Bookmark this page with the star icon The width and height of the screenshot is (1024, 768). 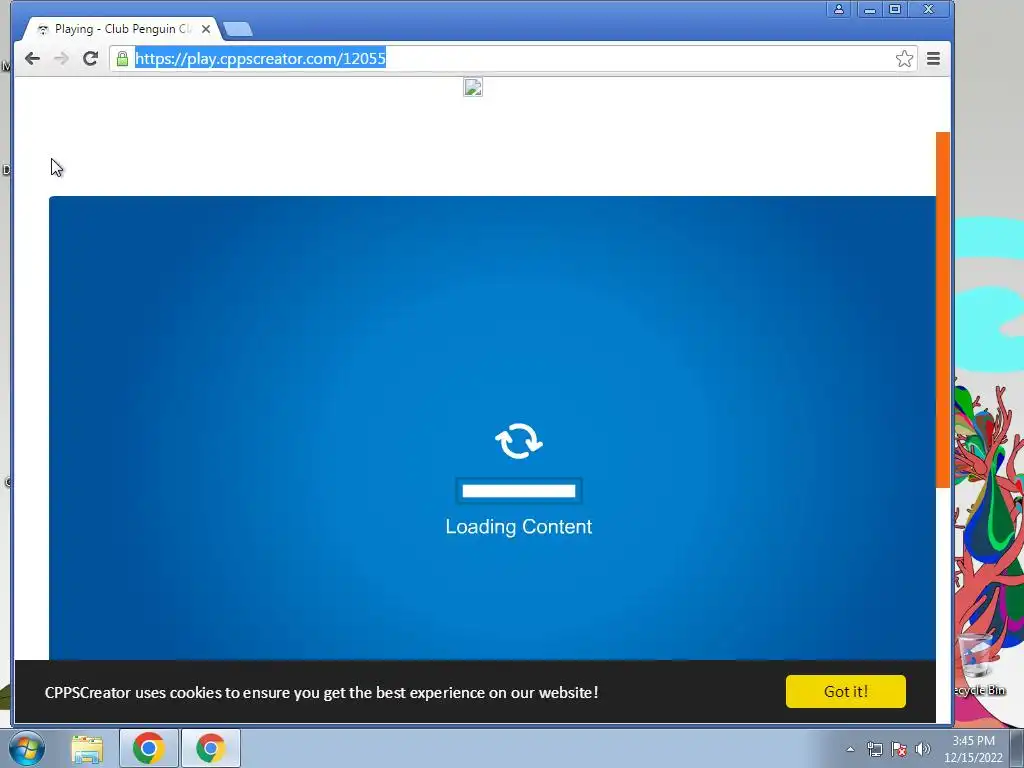click(x=904, y=59)
